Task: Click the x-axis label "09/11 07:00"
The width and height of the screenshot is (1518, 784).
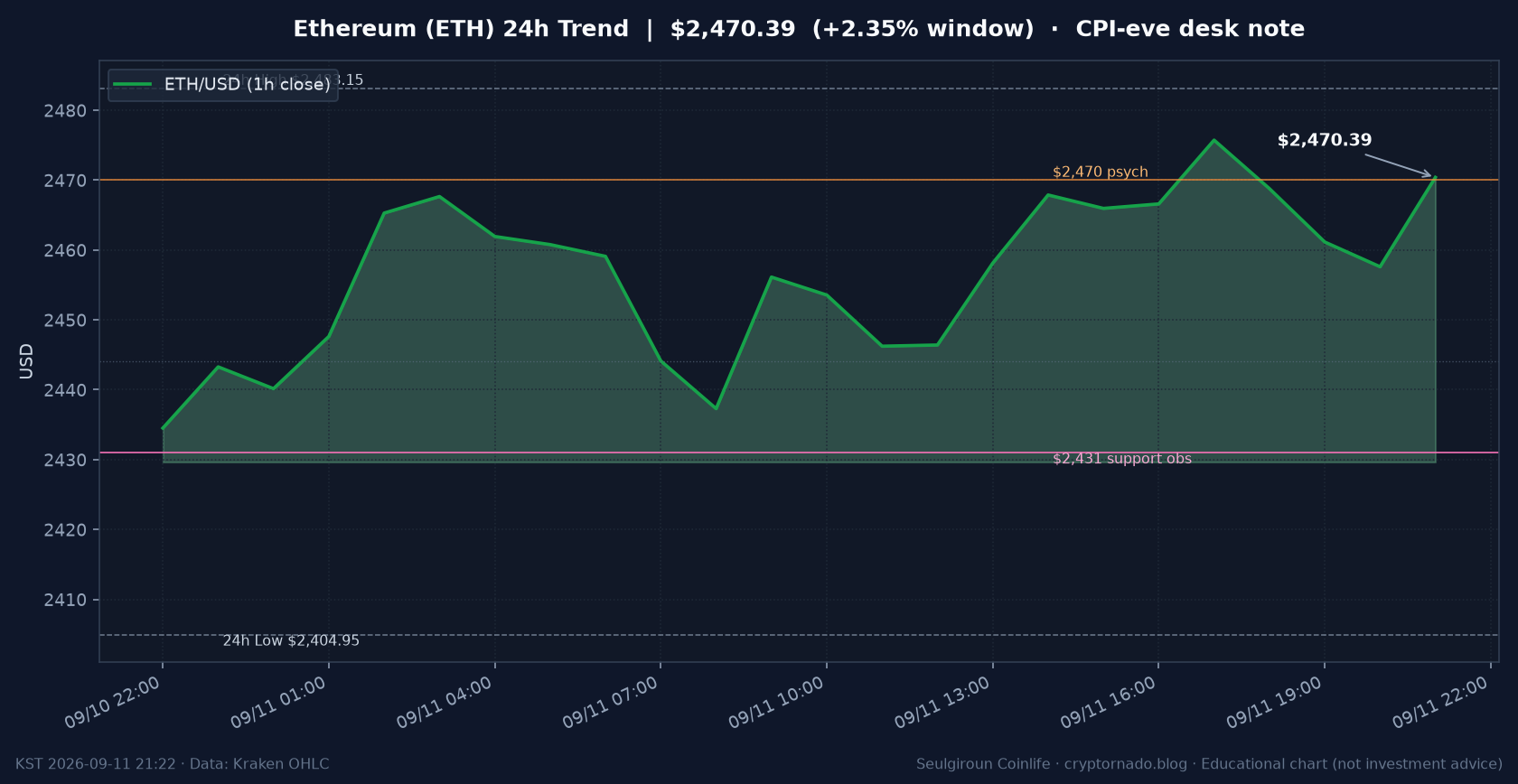Action: pyautogui.click(x=611, y=702)
